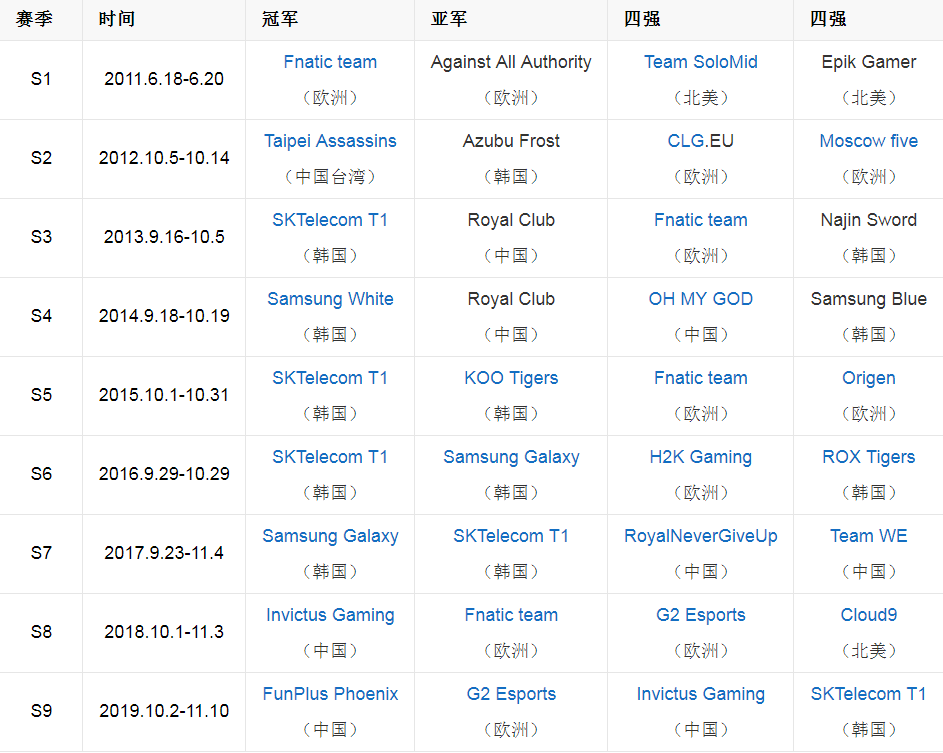This screenshot has height=753, width=943.
Task: Open the ROX Tigers link
Action: pos(868,457)
